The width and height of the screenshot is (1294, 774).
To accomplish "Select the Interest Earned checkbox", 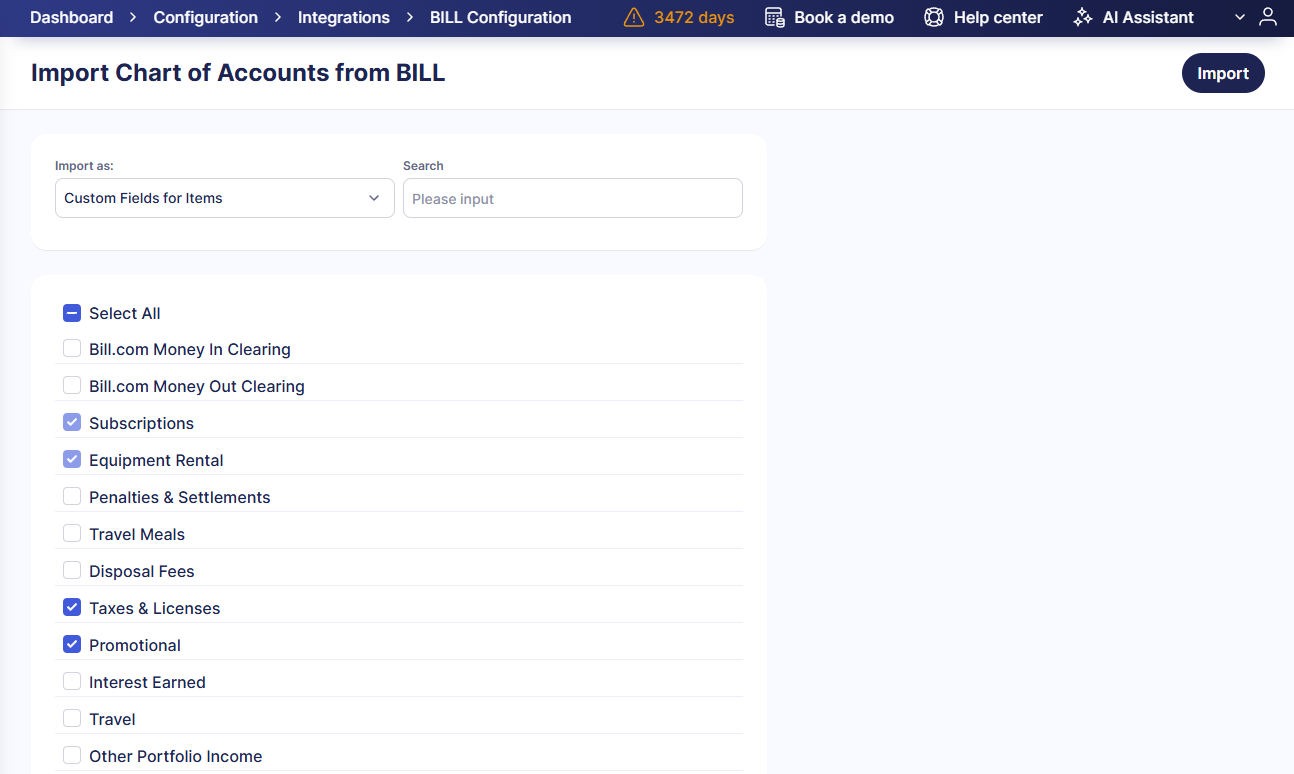I will (x=72, y=682).
